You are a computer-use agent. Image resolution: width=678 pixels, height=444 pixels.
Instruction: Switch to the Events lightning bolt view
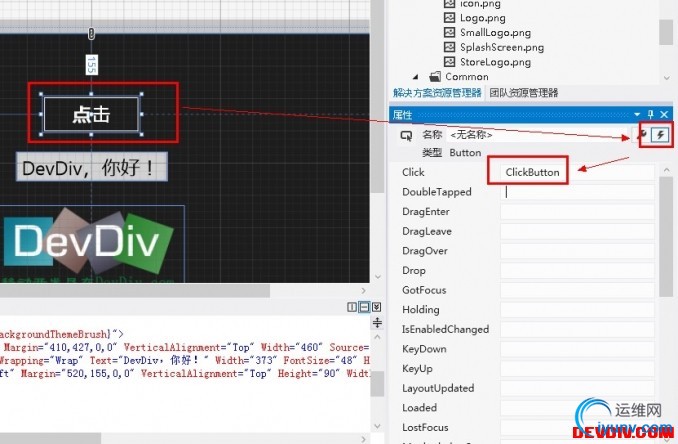660,135
